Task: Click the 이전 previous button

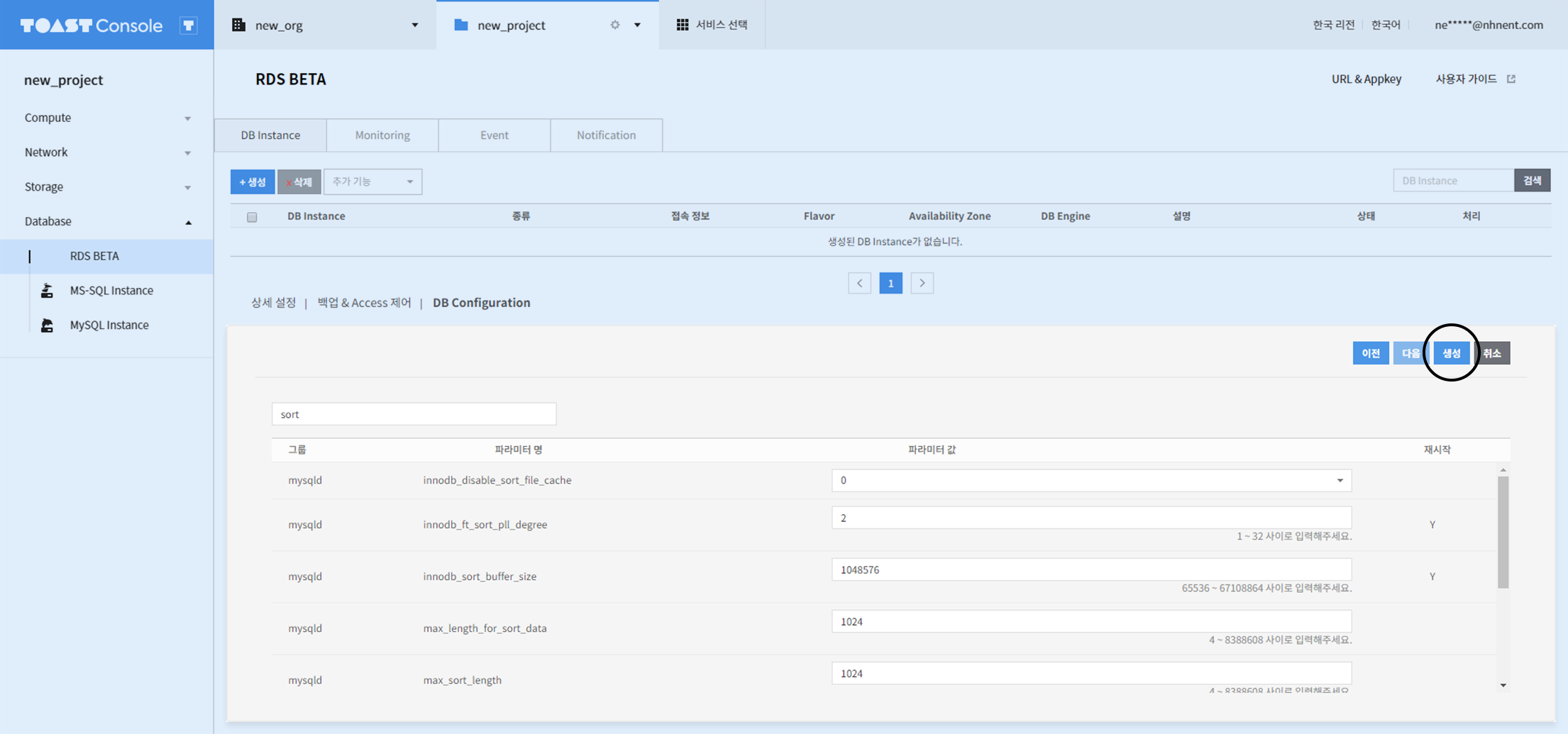Action: (x=1371, y=353)
